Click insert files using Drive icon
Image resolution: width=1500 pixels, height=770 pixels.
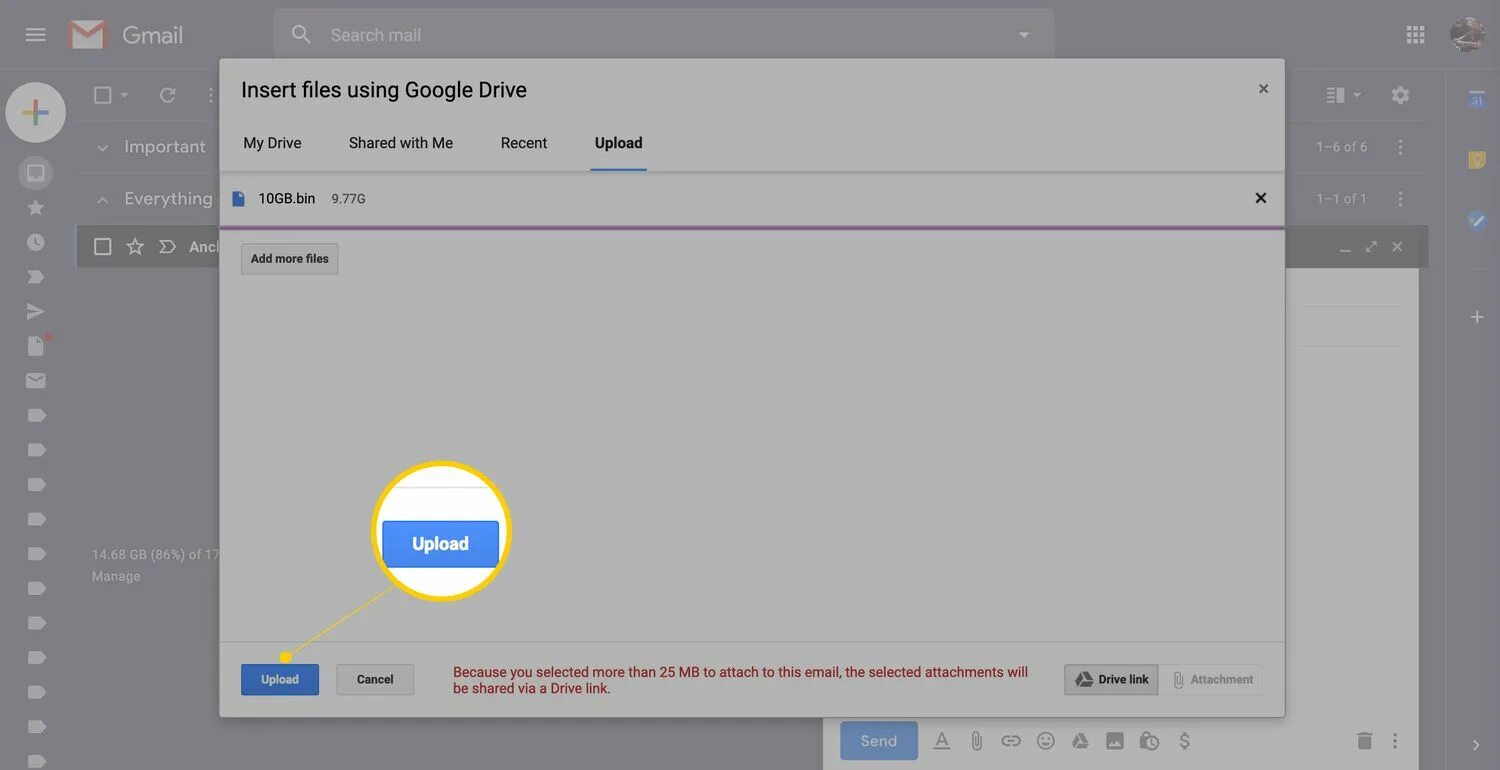[1080, 741]
